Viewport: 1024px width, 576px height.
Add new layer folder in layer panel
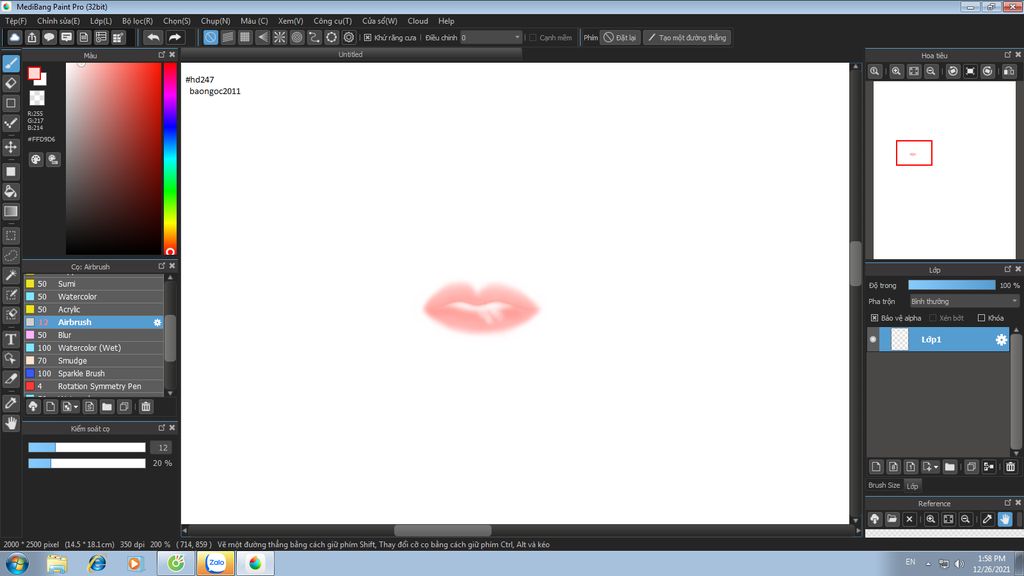[x=950, y=466]
